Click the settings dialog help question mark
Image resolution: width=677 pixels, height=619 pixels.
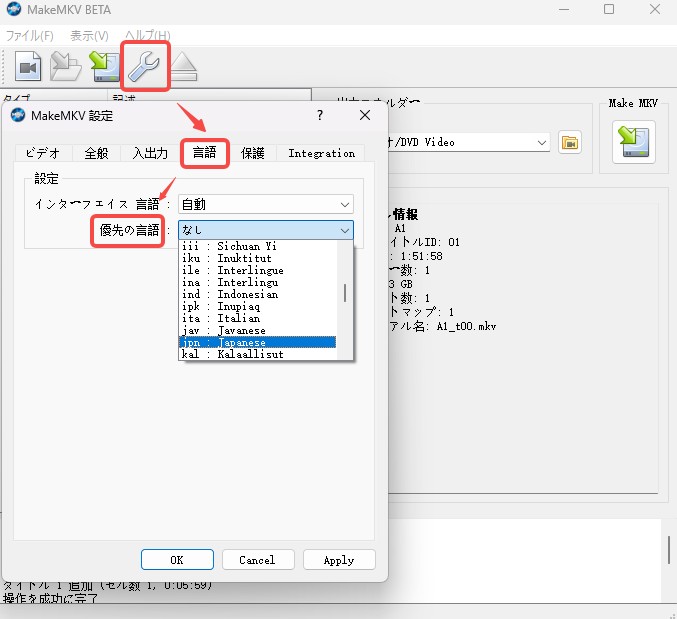point(320,115)
